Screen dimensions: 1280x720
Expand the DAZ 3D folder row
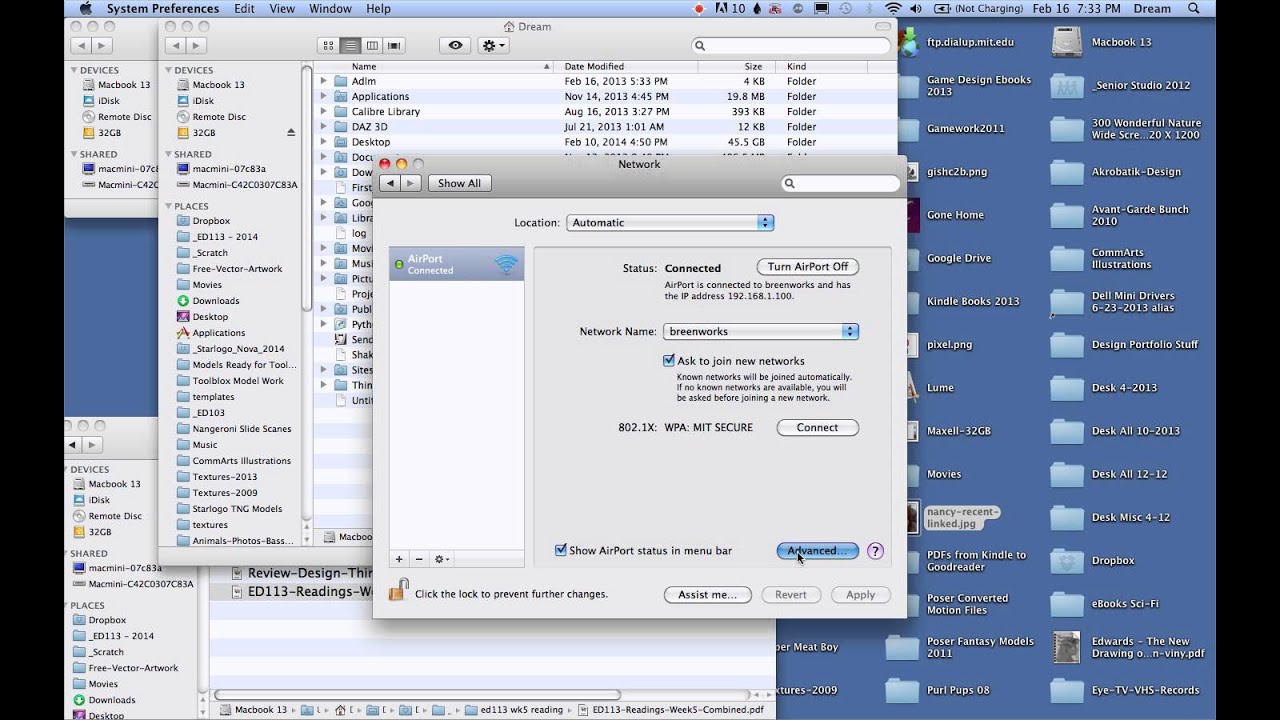323,127
